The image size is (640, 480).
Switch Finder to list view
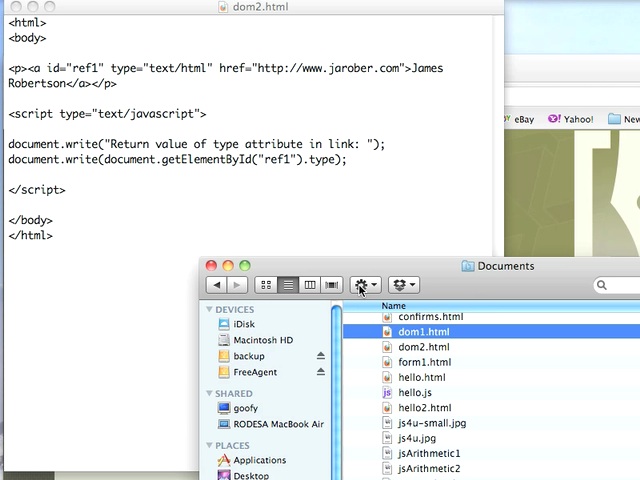pos(288,285)
